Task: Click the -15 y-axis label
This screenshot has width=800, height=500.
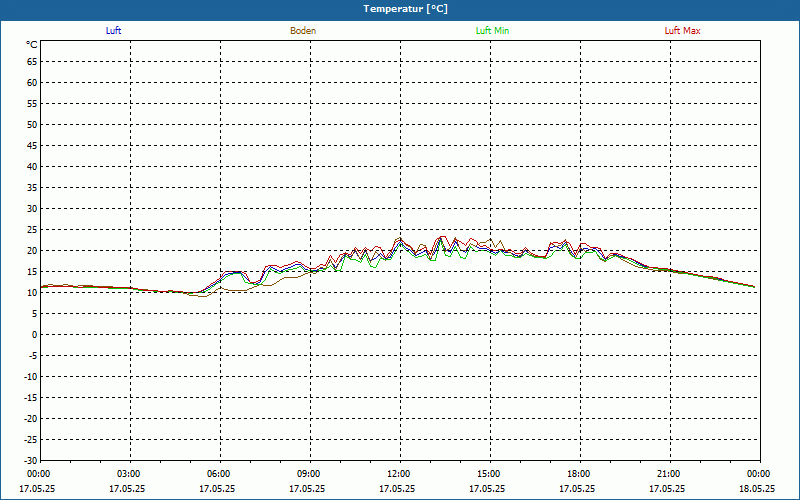Action: (x=30, y=397)
